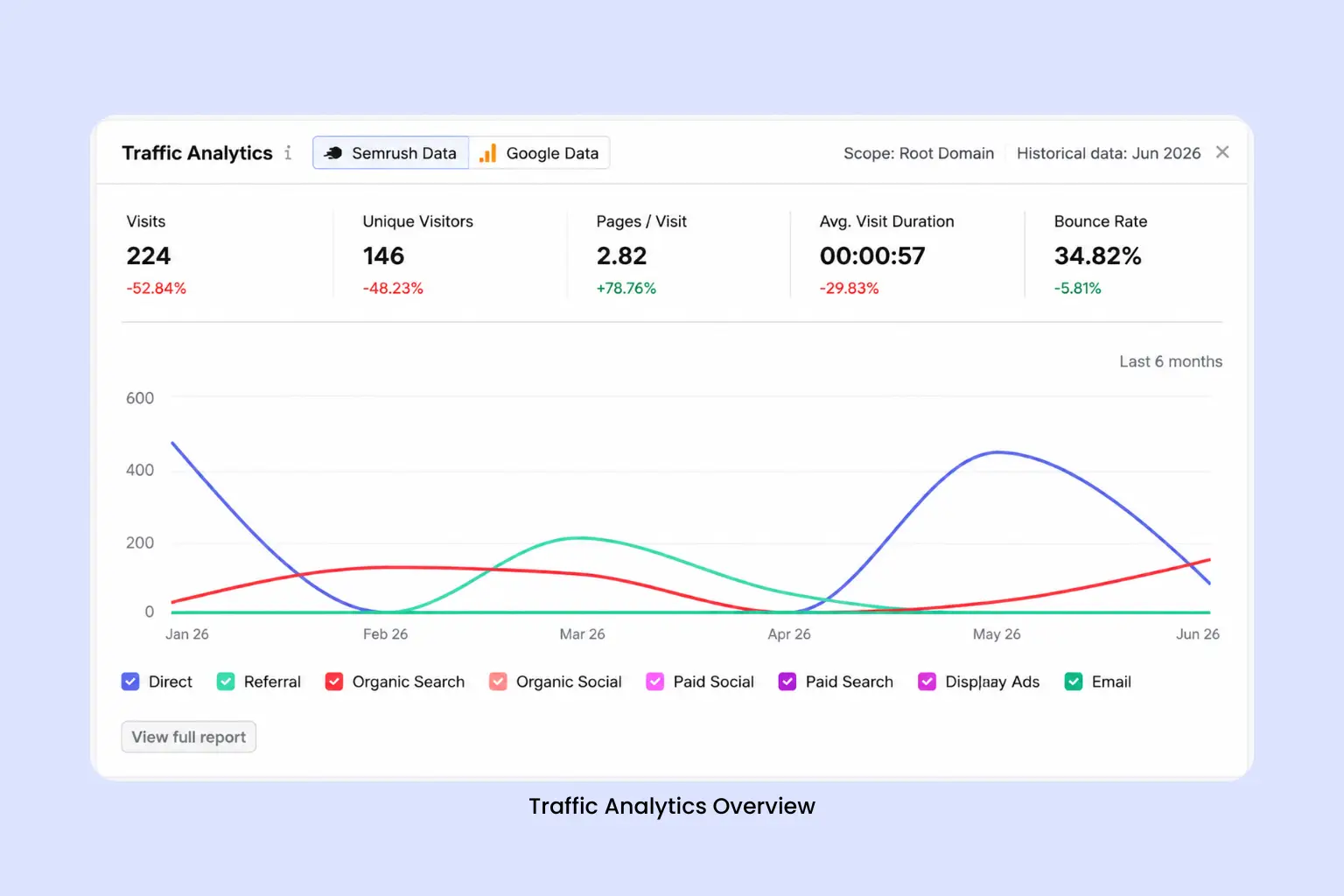This screenshot has width=1344, height=896.
Task: Open the View full report button
Action: 188,737
